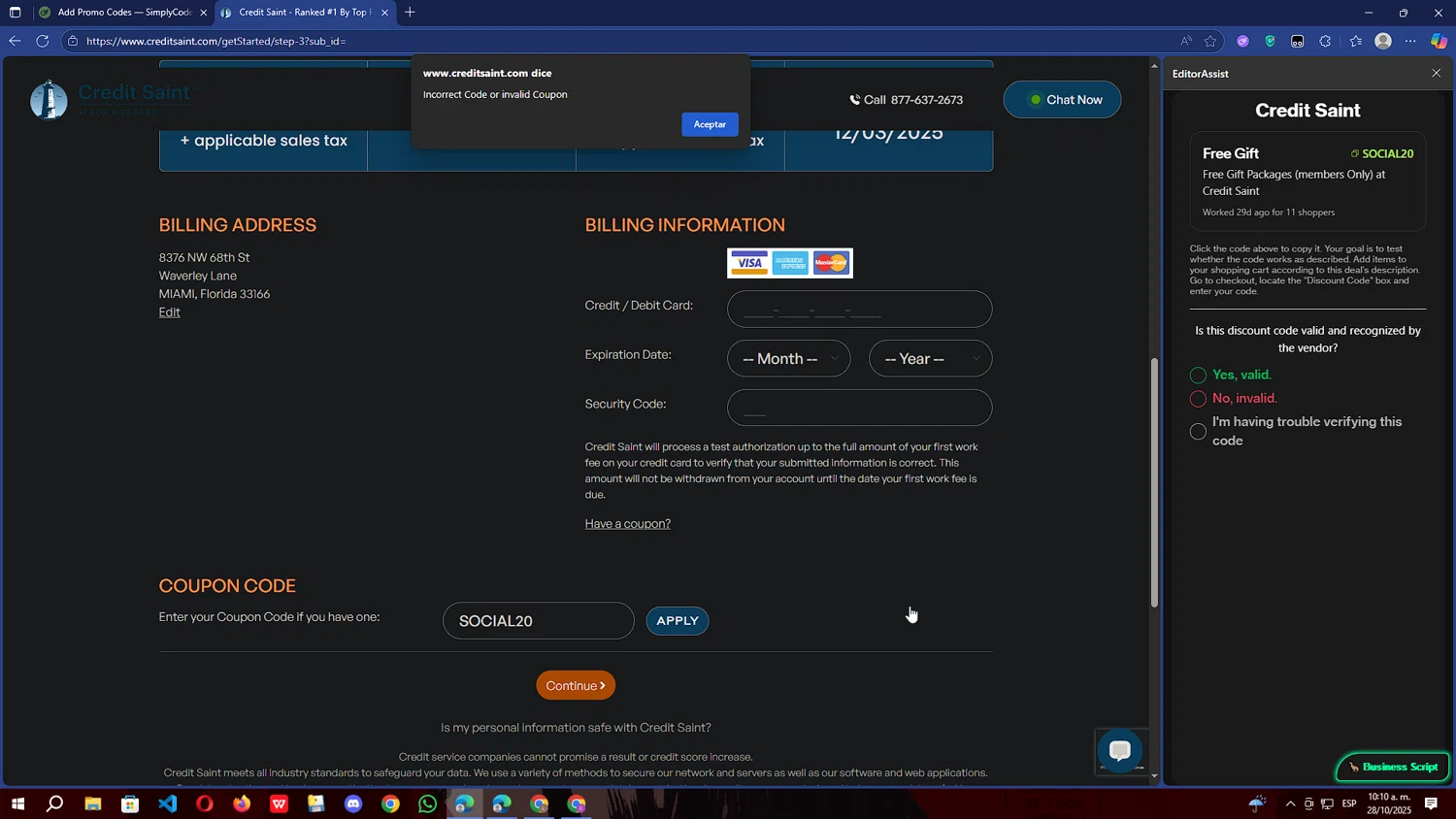The width and height of the screenshot is (1456, 819).
Task: Show hidden system tray icons
Action: click(1290, 803)
